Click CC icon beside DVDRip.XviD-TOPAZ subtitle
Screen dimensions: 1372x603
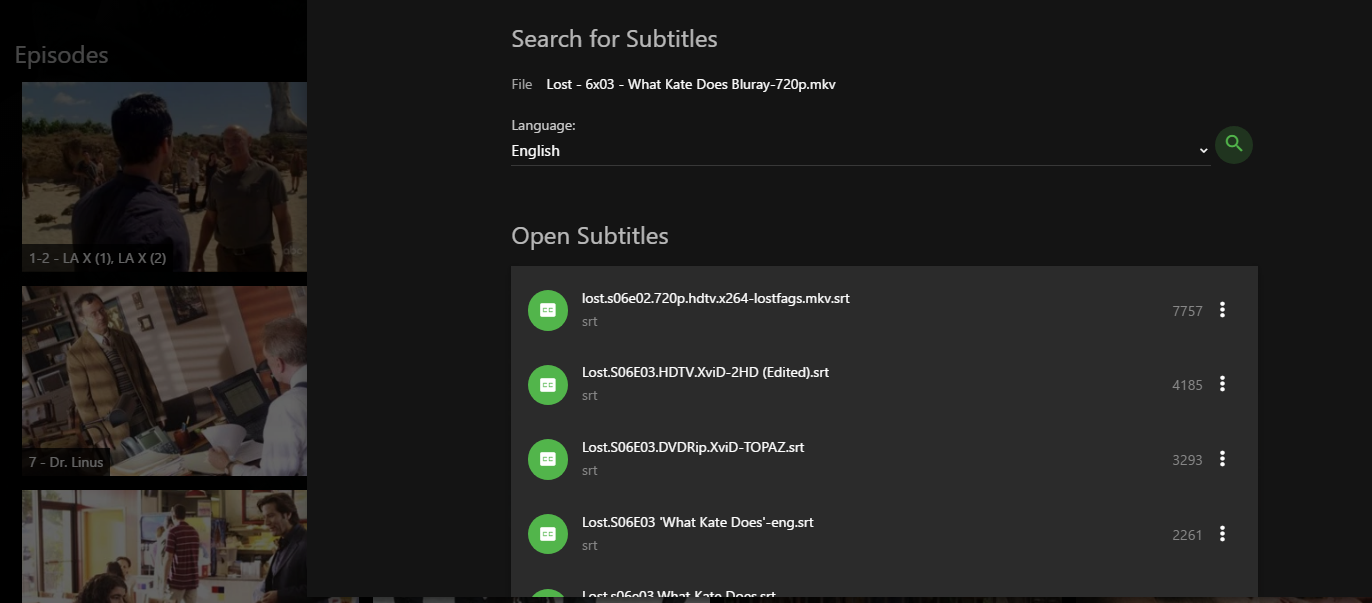(x=548, y=459)
